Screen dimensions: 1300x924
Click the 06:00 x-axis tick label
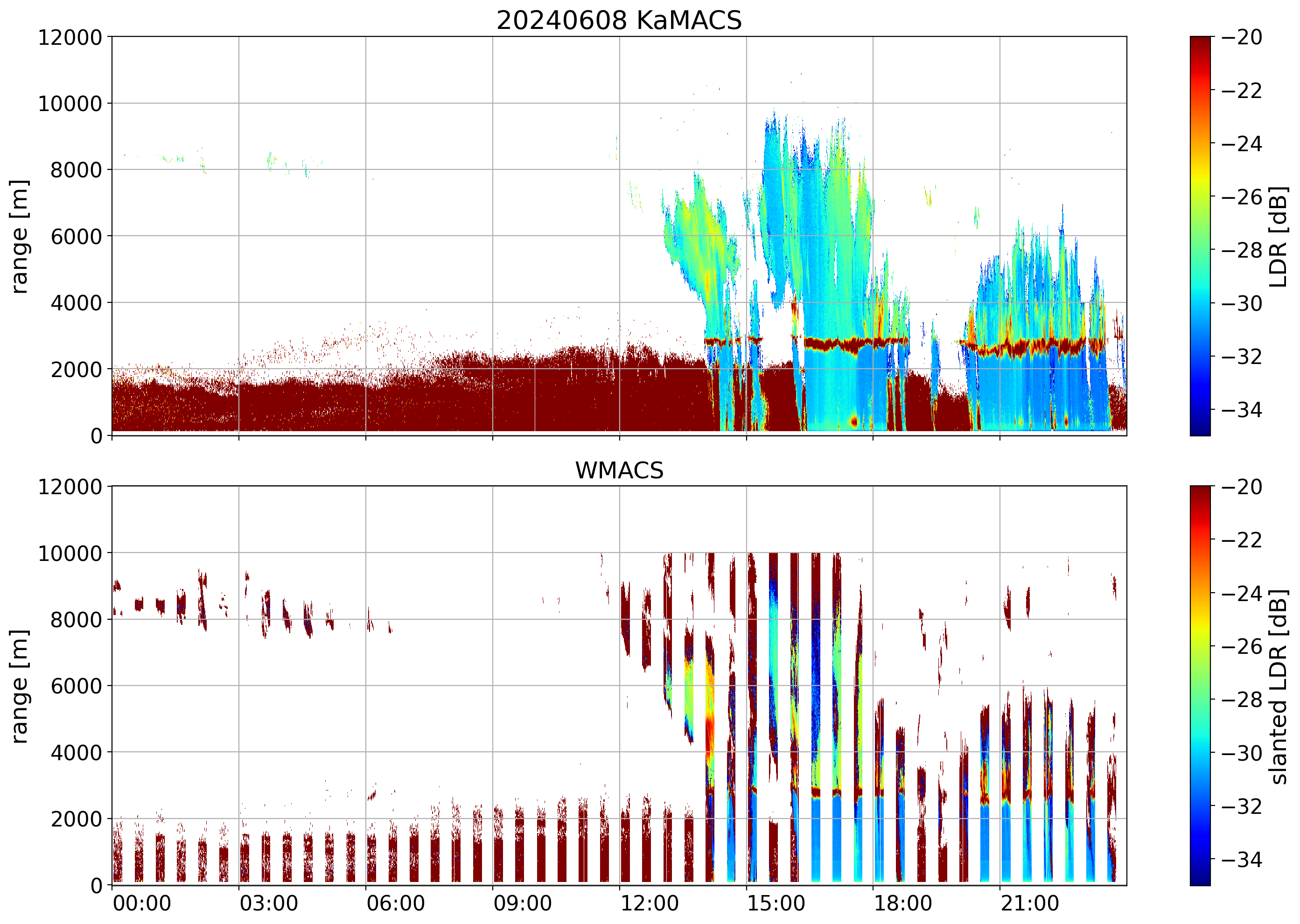[x=395, y=903]
